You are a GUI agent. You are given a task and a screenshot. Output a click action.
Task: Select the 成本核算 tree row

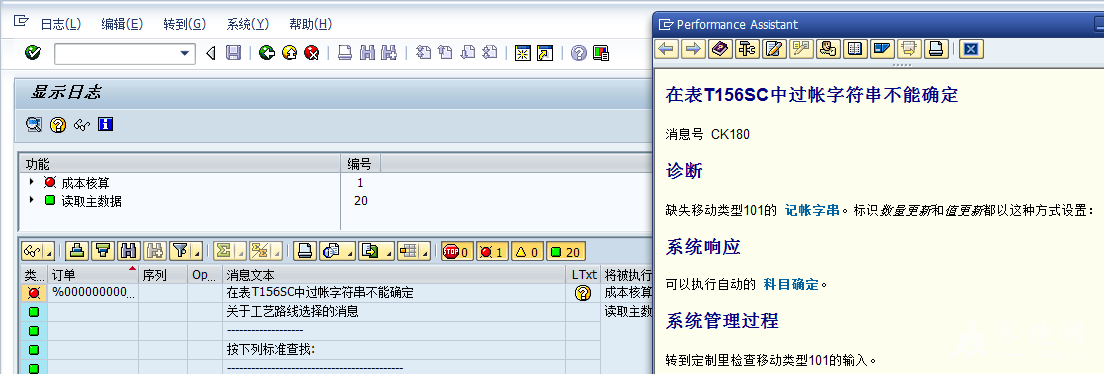pos(336,183)
